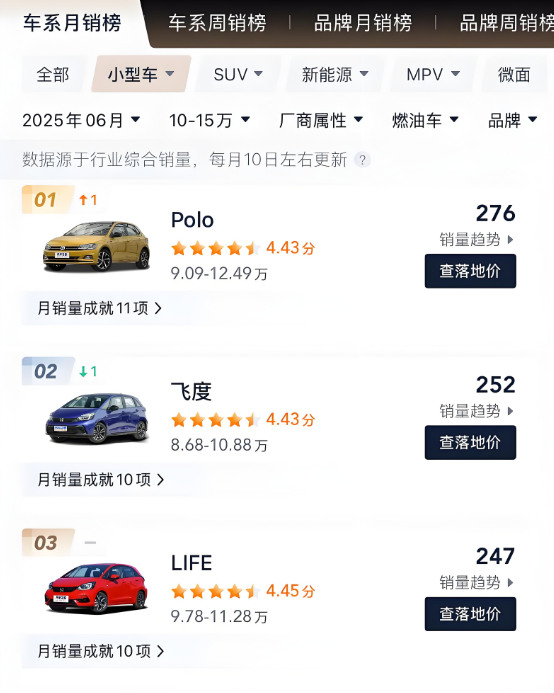Open the red LIFE car image
554x693 pixels.
tap(96, 588)
